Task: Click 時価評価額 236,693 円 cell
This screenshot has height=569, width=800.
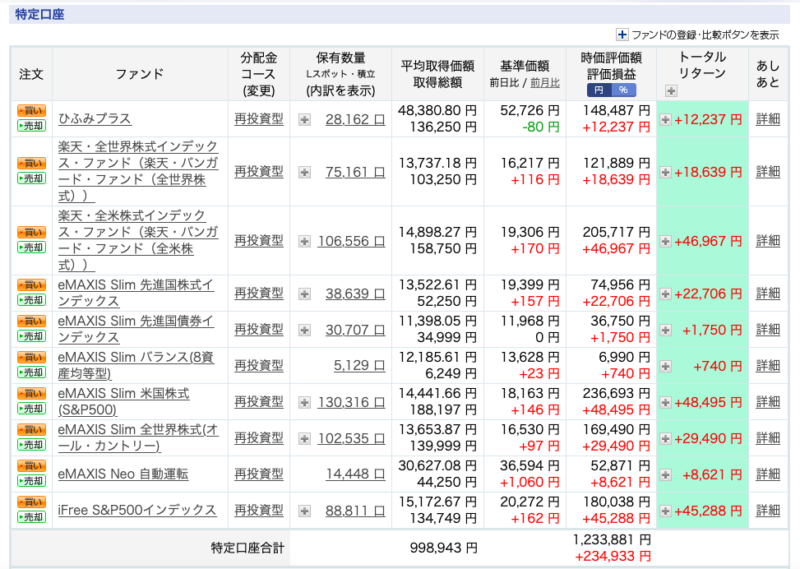Action: pyautogui.click(x=617, y=393)
